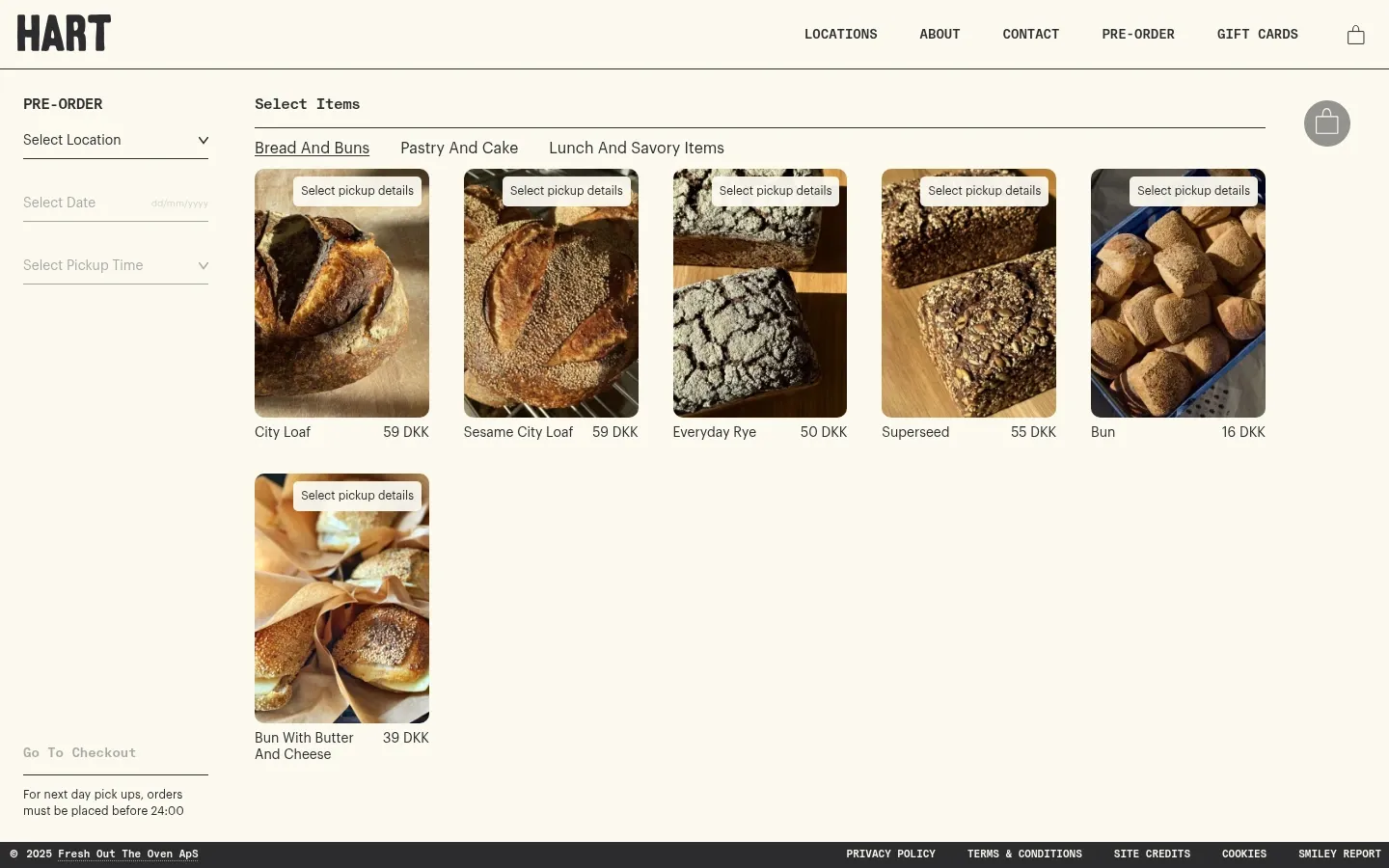Click Select pickup details on Bun
The height and width of the screenshot is (868, 1389).
1193,191
